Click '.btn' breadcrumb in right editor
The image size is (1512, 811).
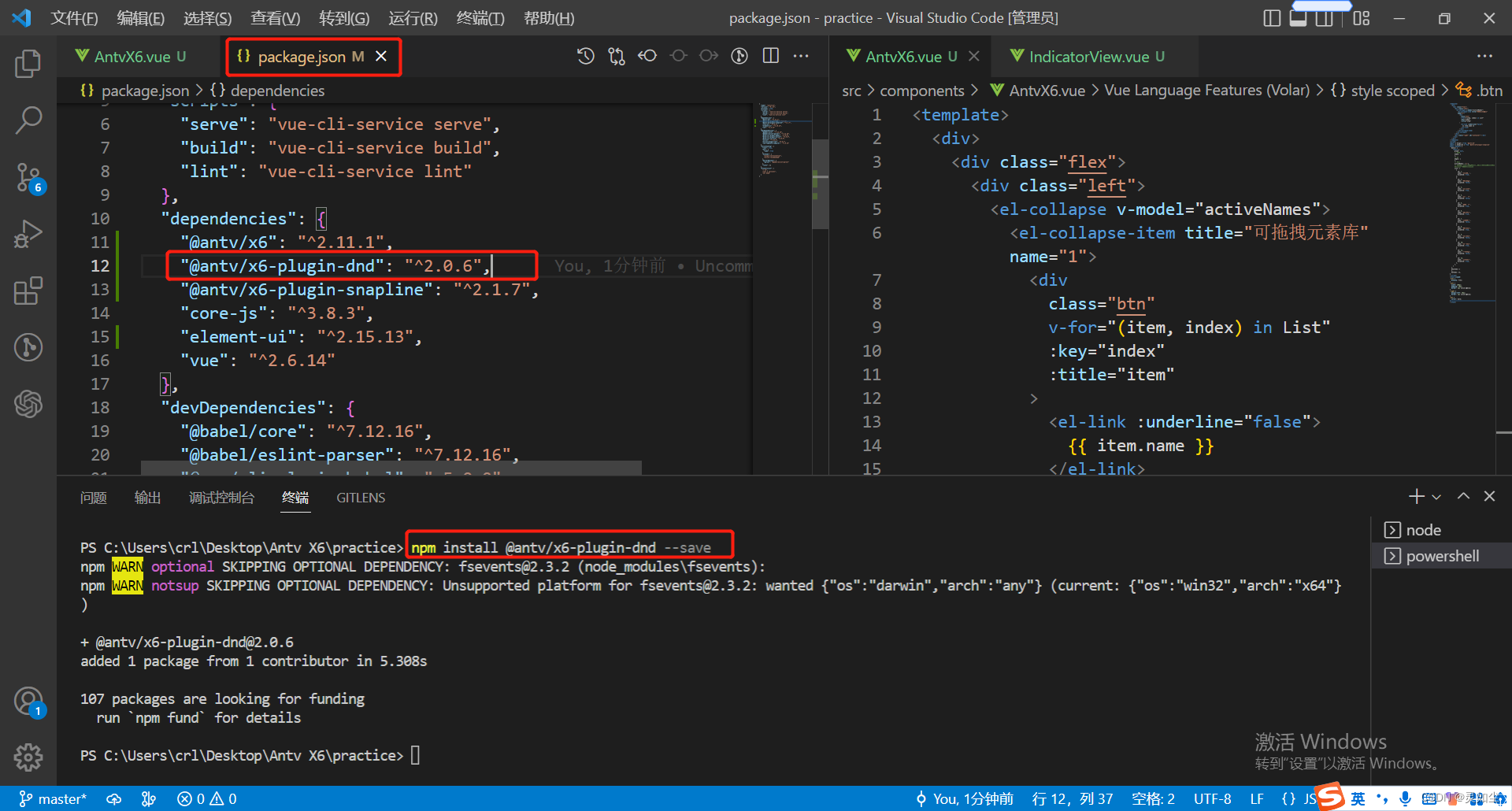[1479, 91]
